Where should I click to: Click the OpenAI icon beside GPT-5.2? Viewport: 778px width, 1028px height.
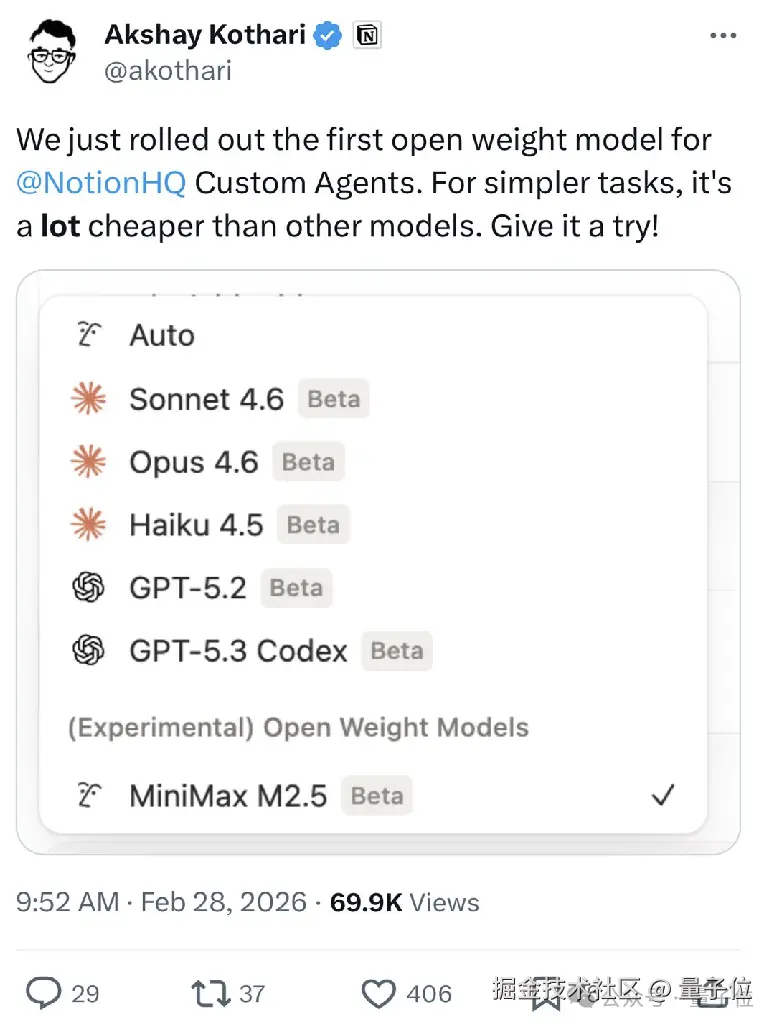pyautogui.click(x=89, y=588)
